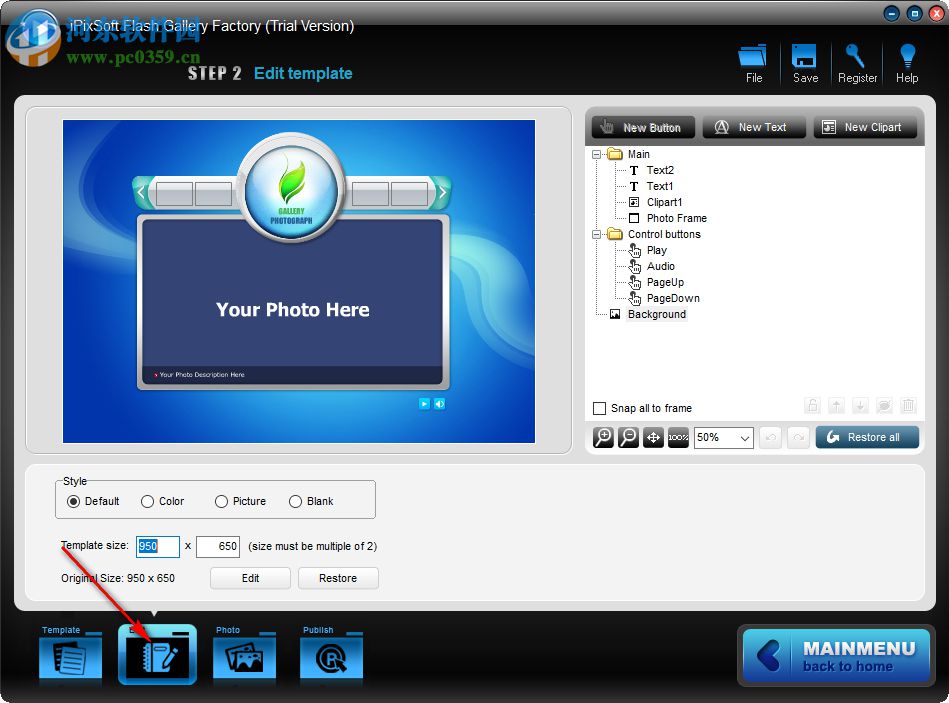
Task: Reset view with the 100% zoom icon
Action: coord(677,437)
